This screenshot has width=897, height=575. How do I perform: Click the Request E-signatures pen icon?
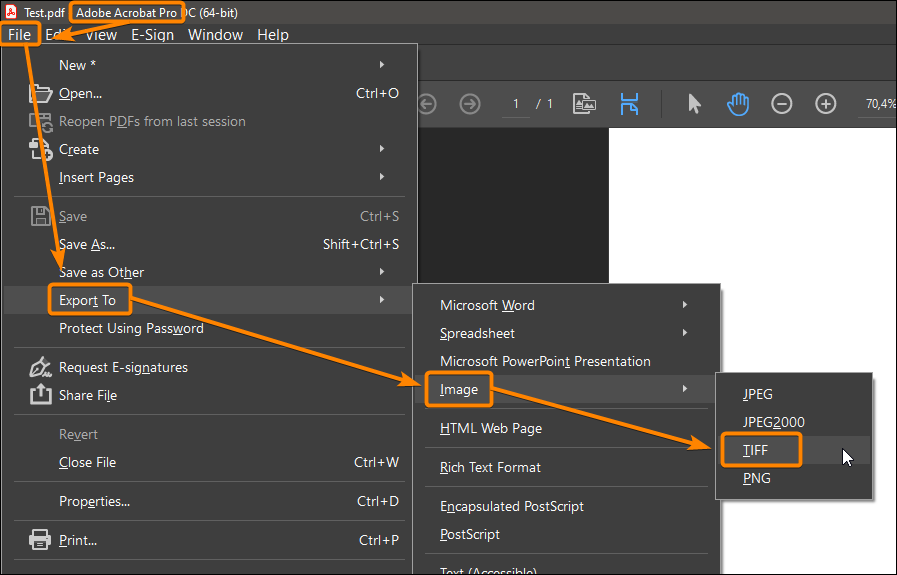point(41,367)
